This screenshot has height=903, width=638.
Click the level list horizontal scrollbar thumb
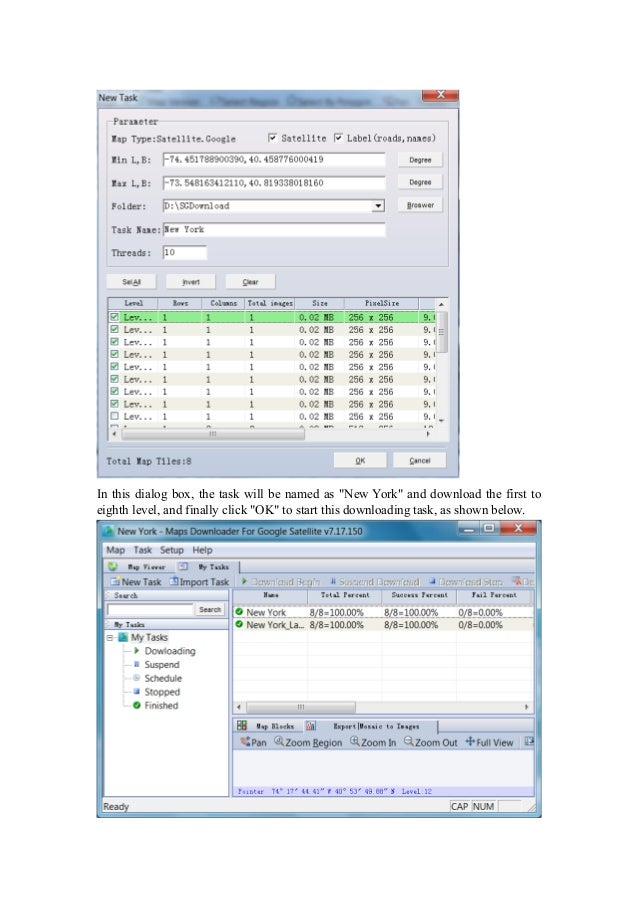click(212, 434)
